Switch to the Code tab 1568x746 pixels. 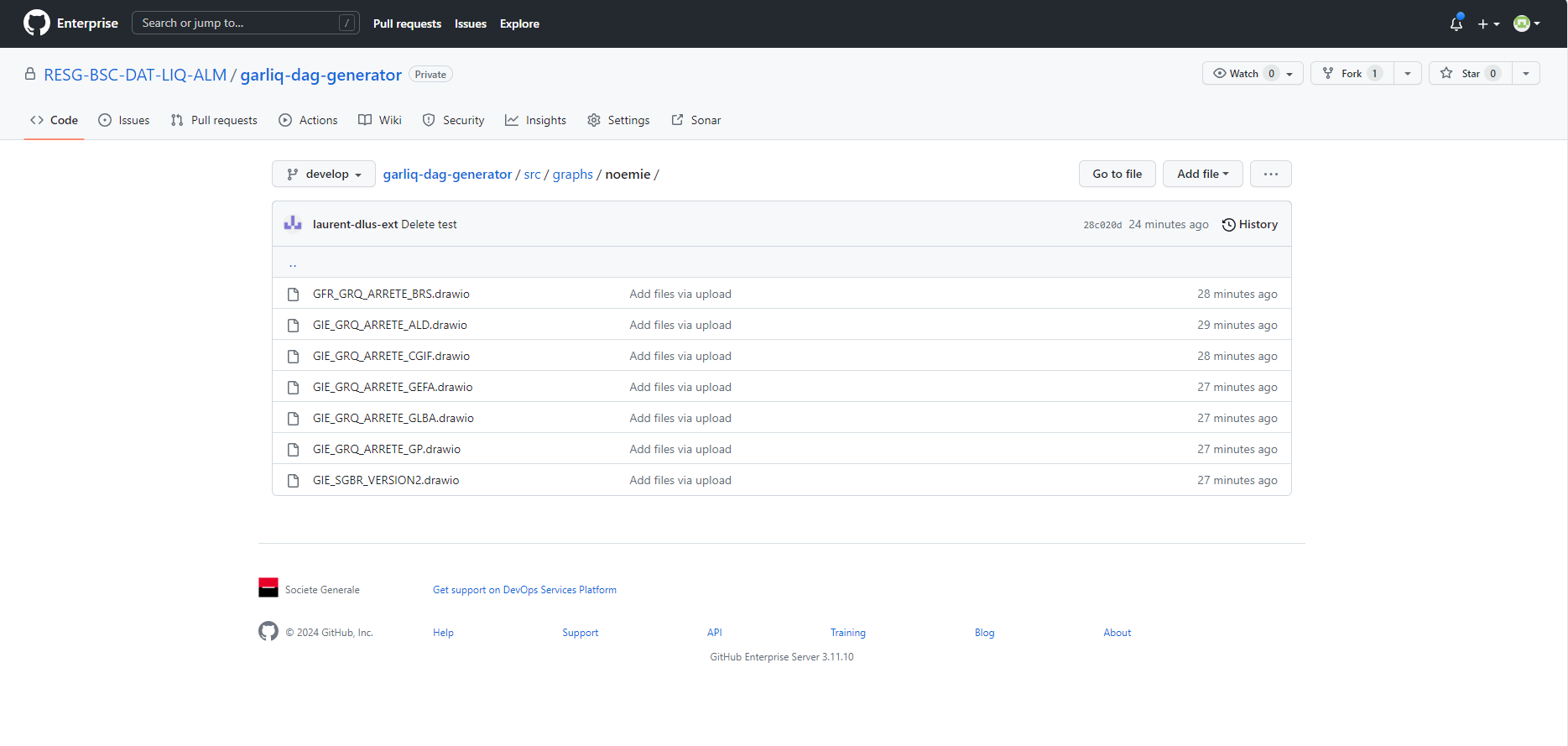[55, 120]
